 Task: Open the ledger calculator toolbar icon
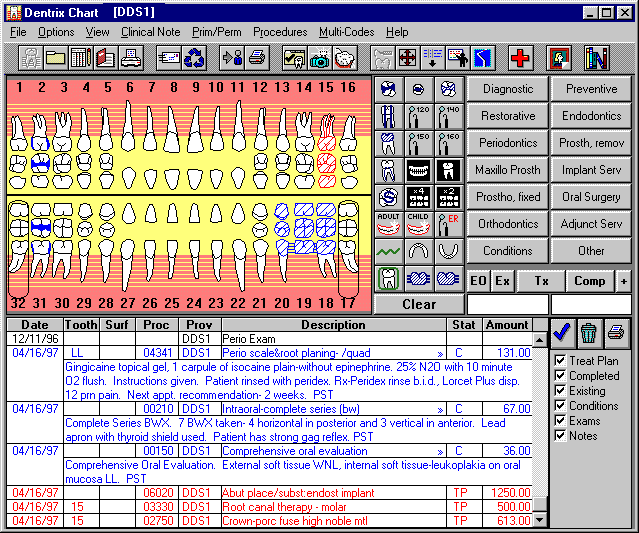click(80, 58)
